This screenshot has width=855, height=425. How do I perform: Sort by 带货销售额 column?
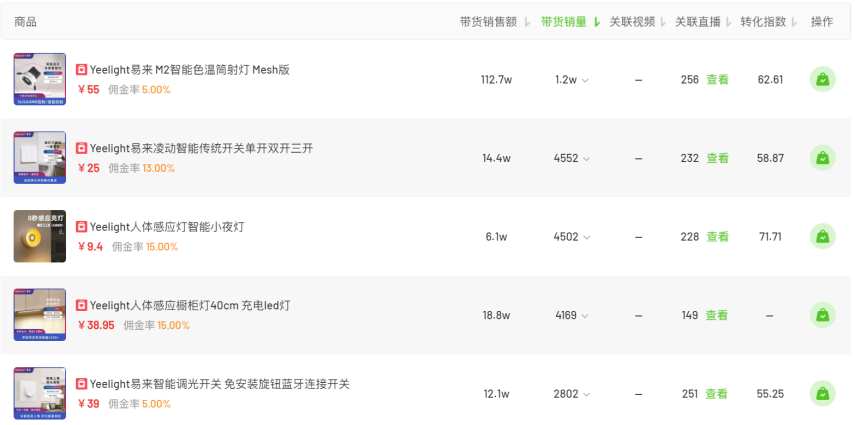pyautogui.click(x=495, y=22)
